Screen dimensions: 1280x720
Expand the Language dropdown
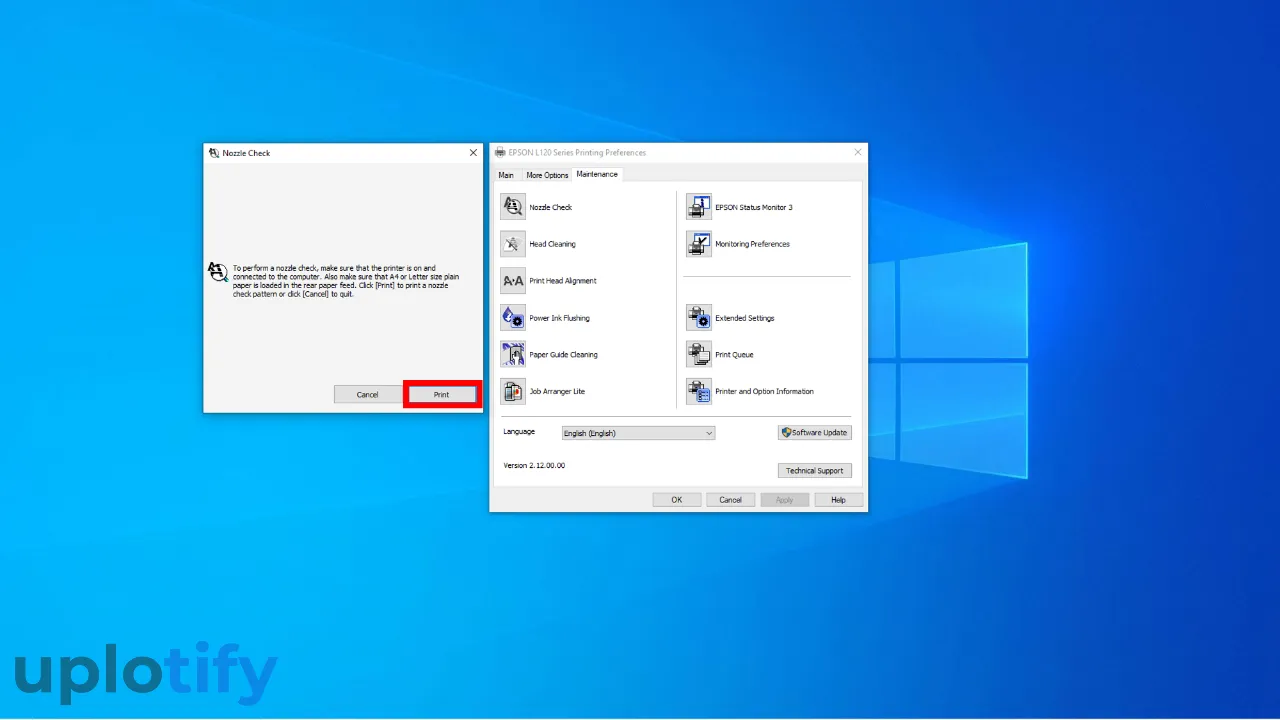click(638, 433)
